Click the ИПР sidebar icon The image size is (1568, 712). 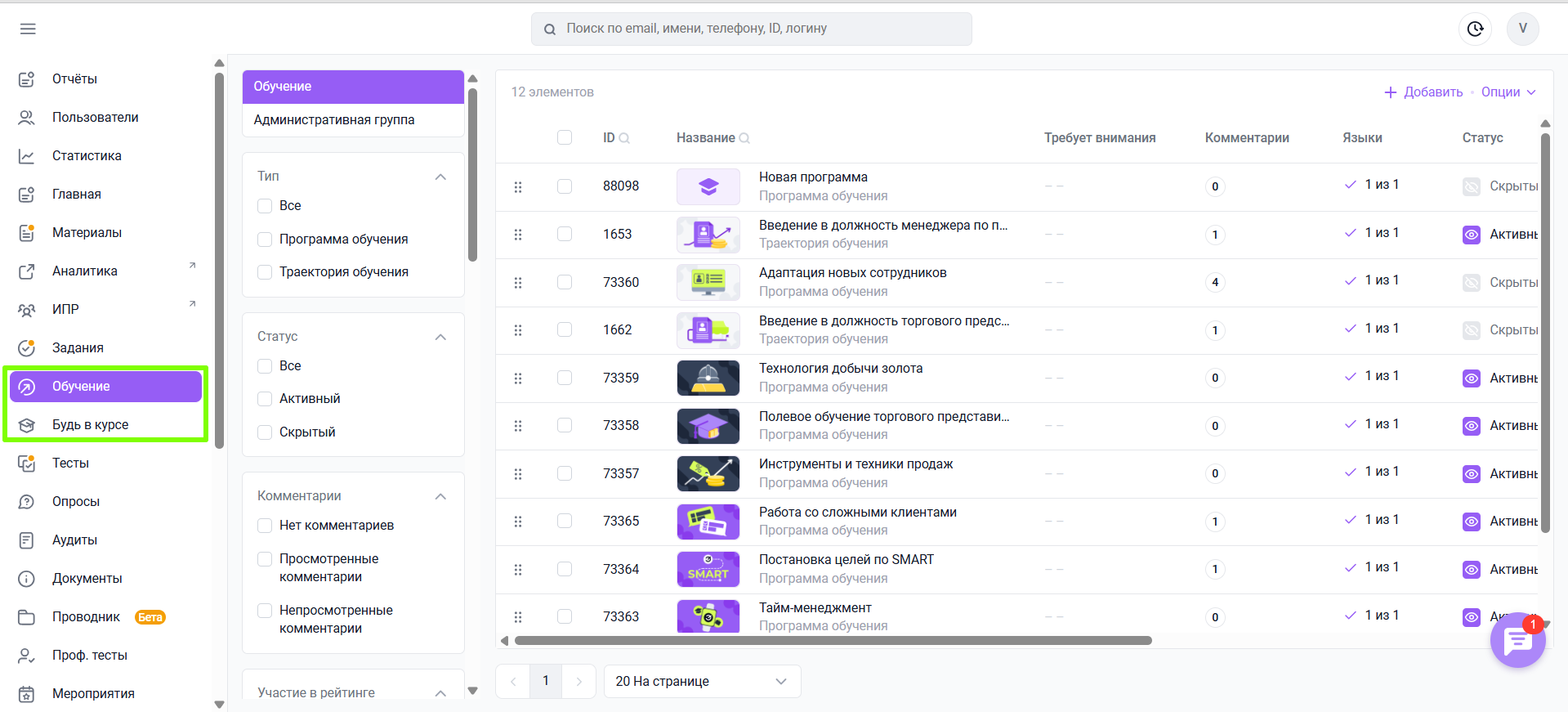click(x=27, y=310)
